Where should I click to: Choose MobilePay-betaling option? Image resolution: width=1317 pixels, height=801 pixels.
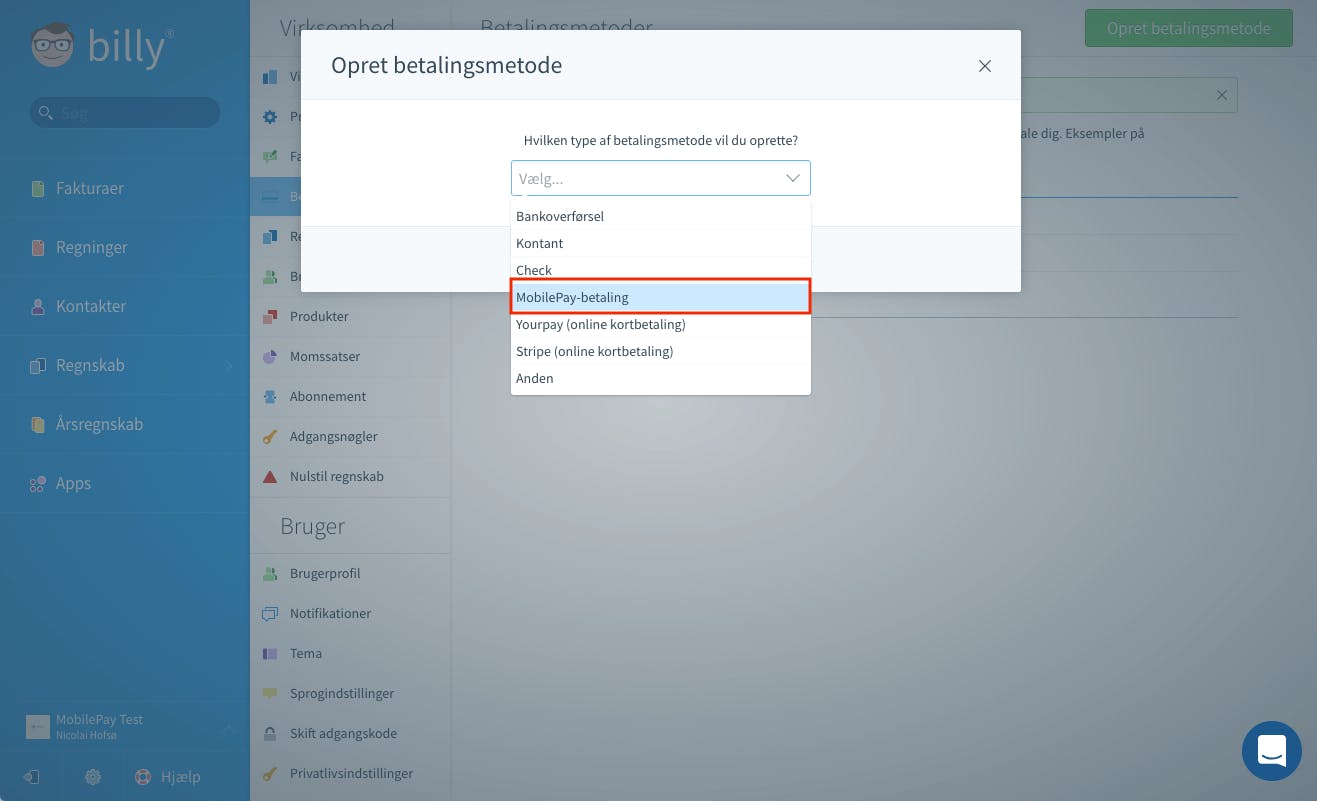click(x=661, y=297)
